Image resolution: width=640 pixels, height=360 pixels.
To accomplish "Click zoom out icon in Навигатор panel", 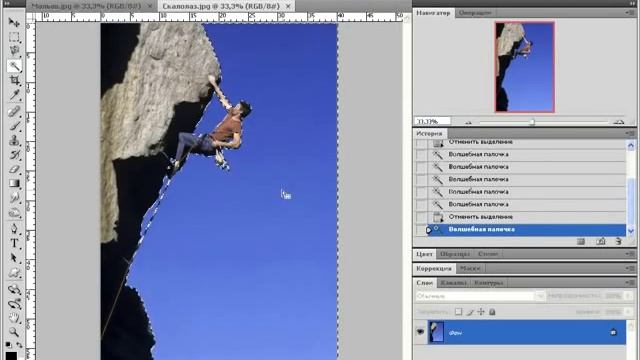I will point(468,122).
